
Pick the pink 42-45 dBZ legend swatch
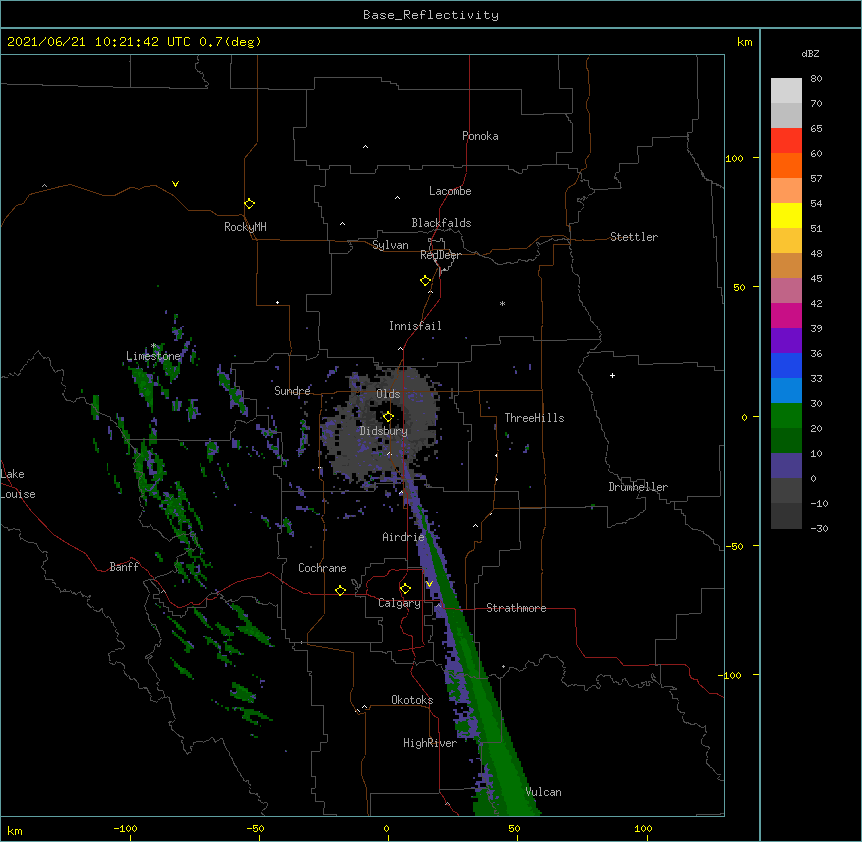(x=786, y=291)
